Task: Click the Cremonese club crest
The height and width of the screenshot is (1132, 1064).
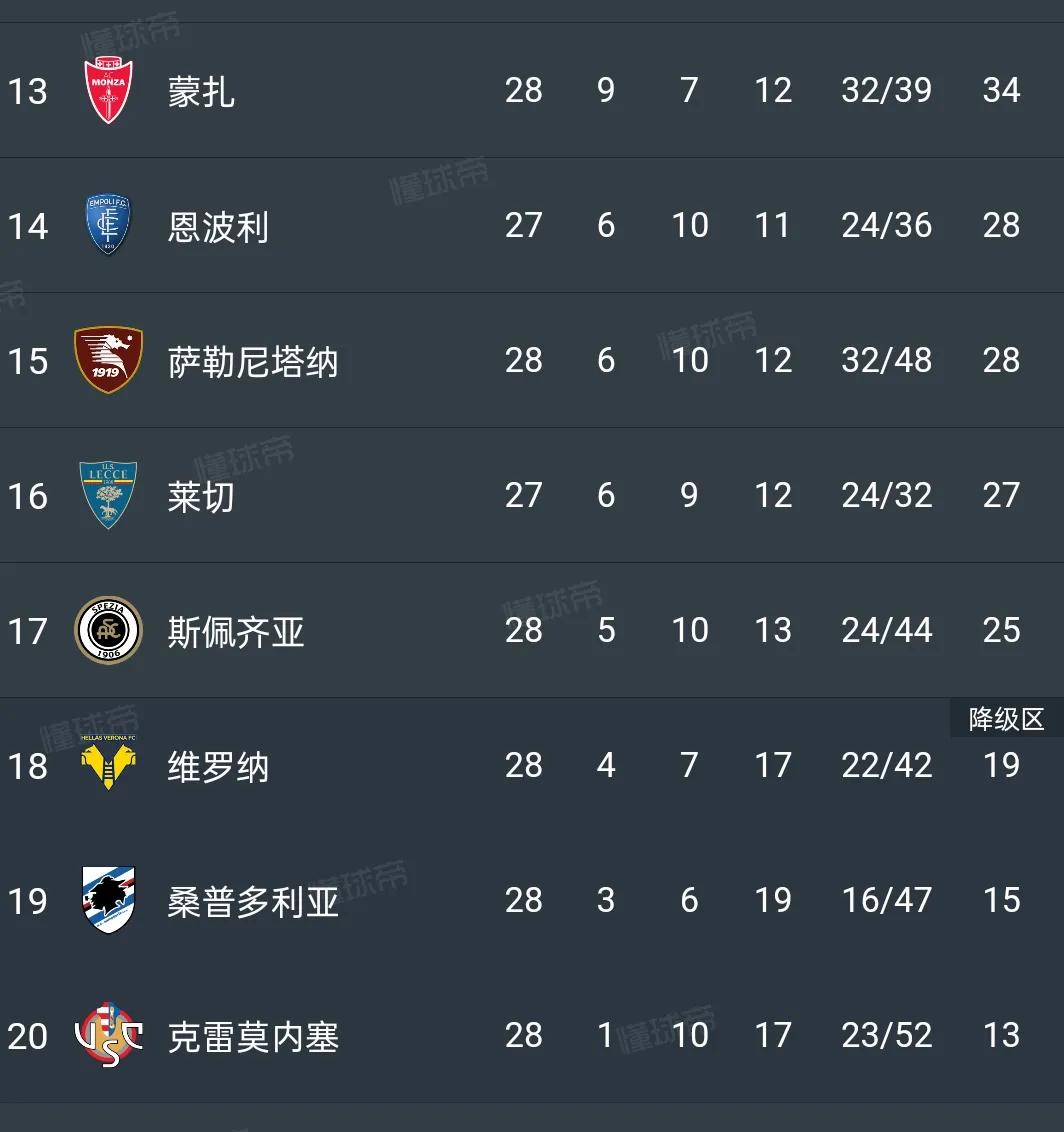Action: [x=108, y=1035]
